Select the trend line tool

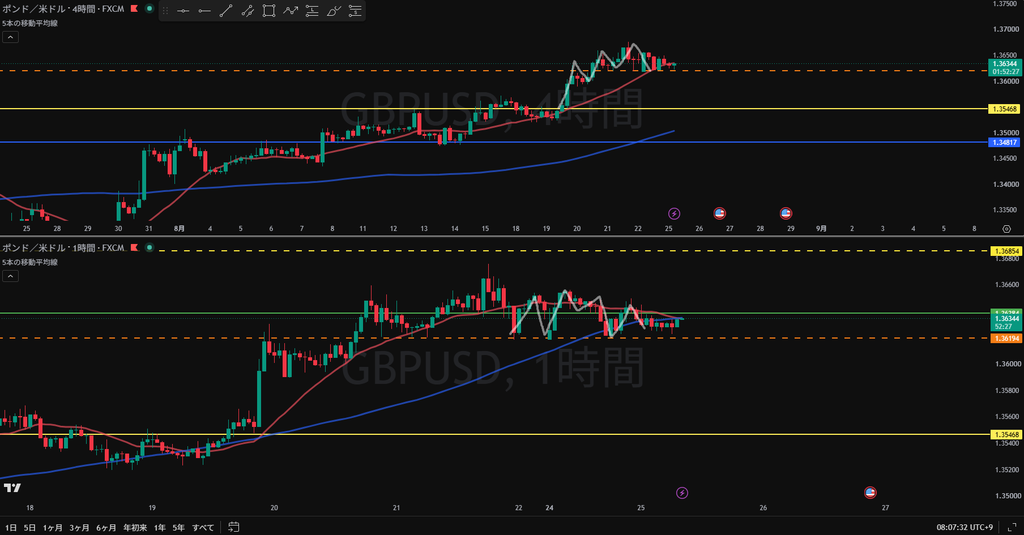pyautogui.click(x=226, y=10)
